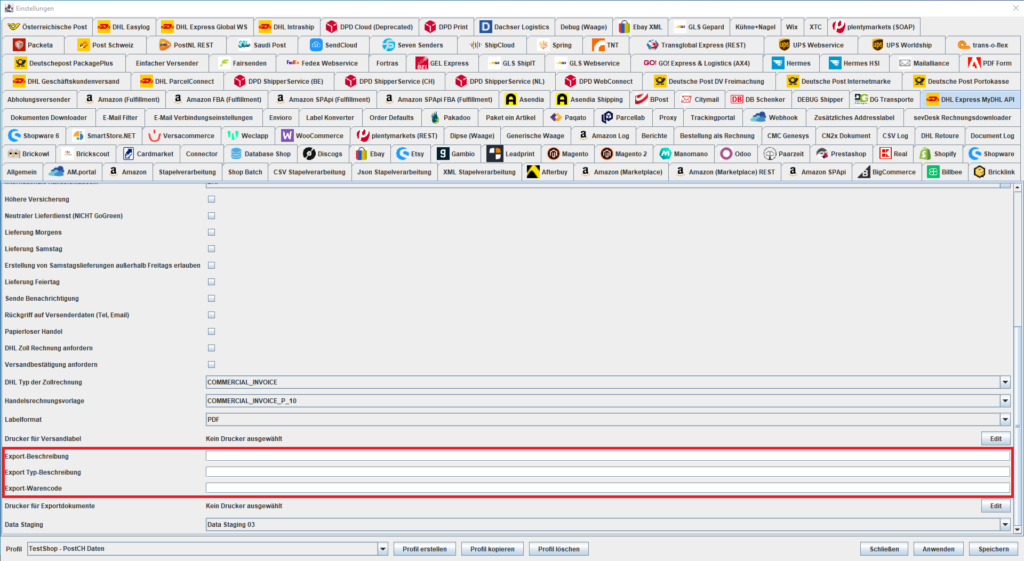Edit Drucker für Versandlabel
Viewport: 1024px width, 561px height.
point(995,439)
